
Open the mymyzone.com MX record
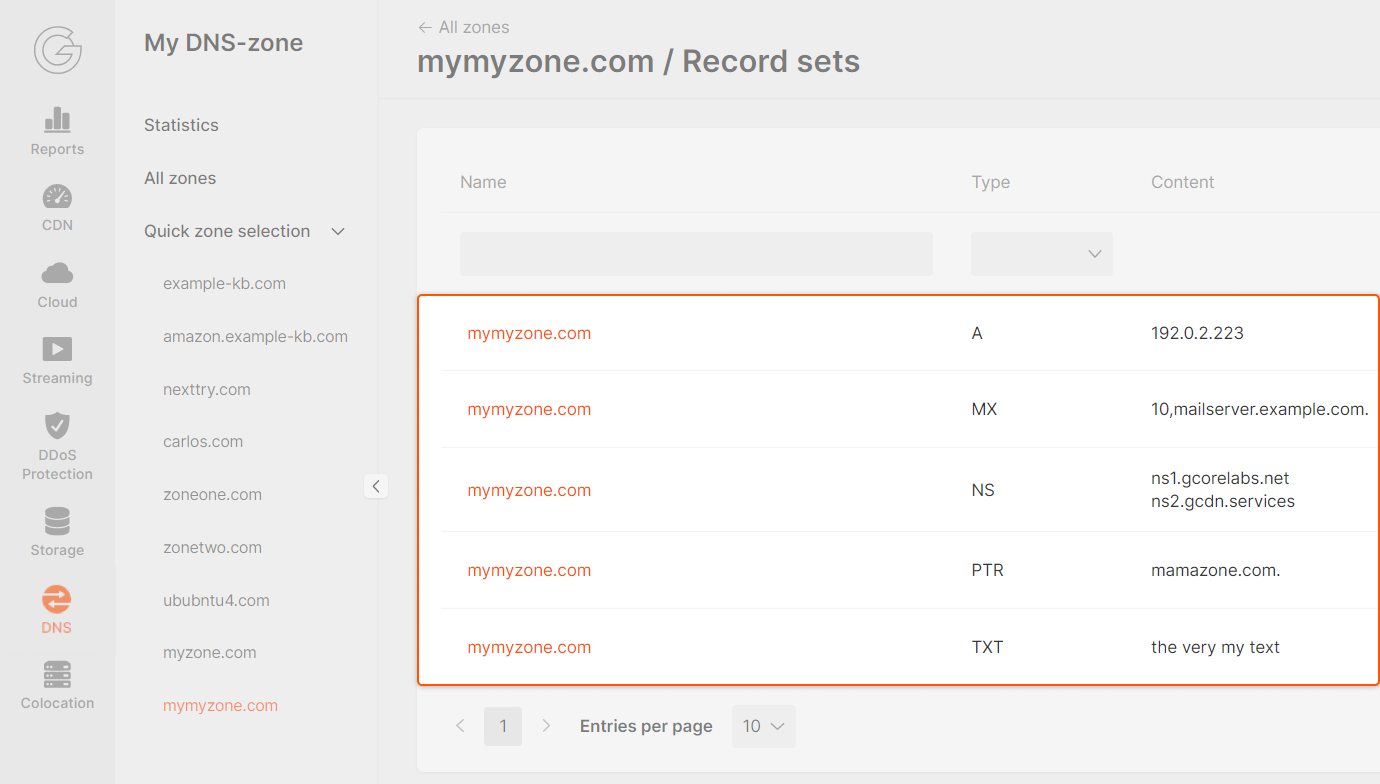point(529,409)
